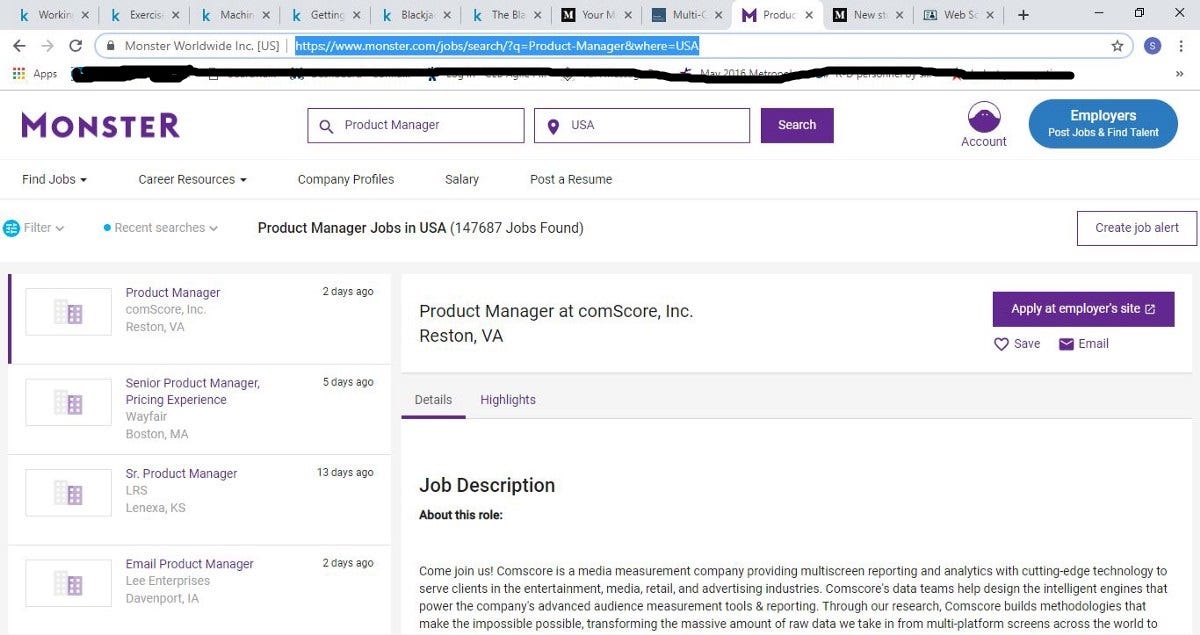The height and width of the screenshot is (635, 1200).
Task: Show more bookmarks chevron
Action: point(1180,74)
